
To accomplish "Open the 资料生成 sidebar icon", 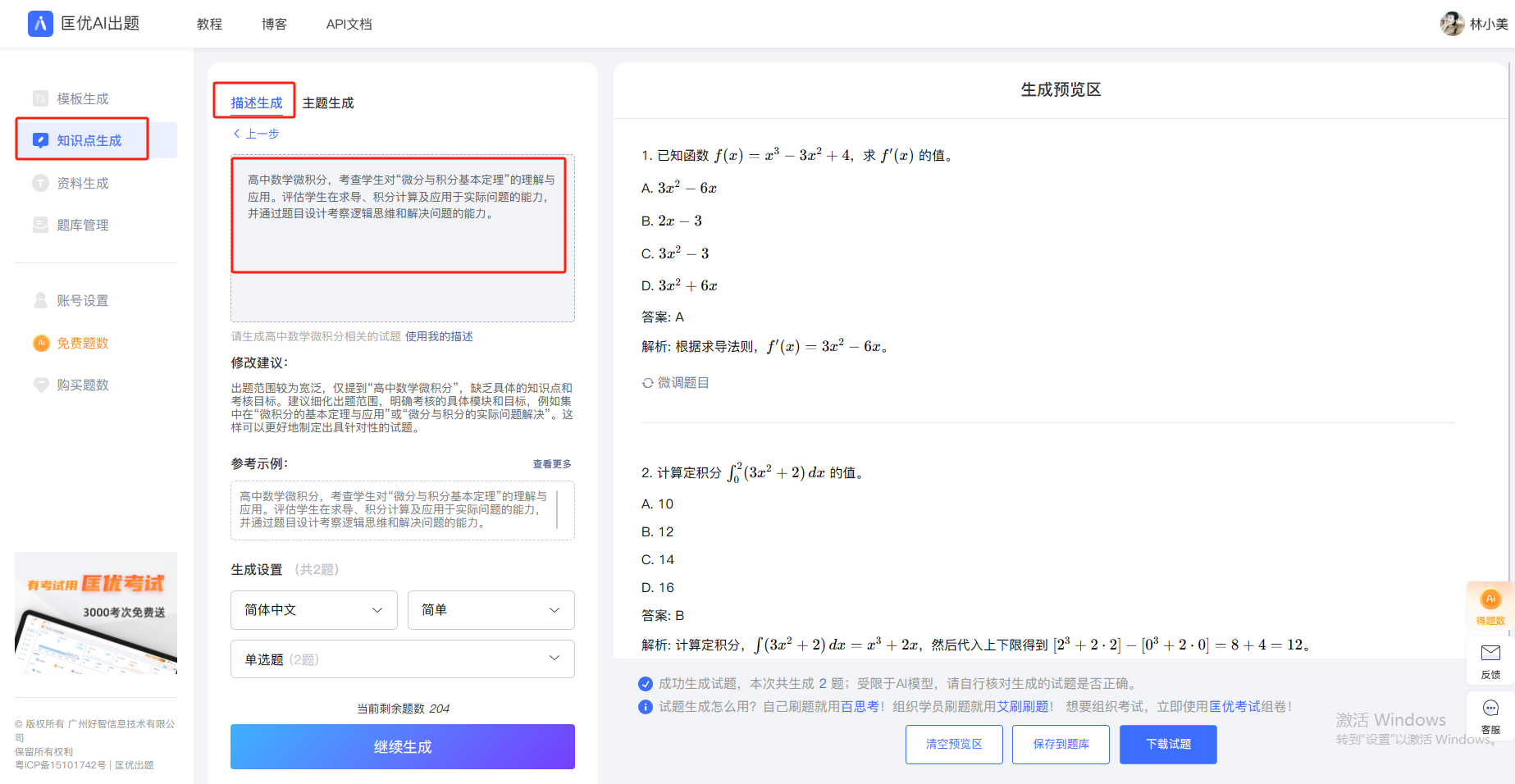I will tap(40, 183).
